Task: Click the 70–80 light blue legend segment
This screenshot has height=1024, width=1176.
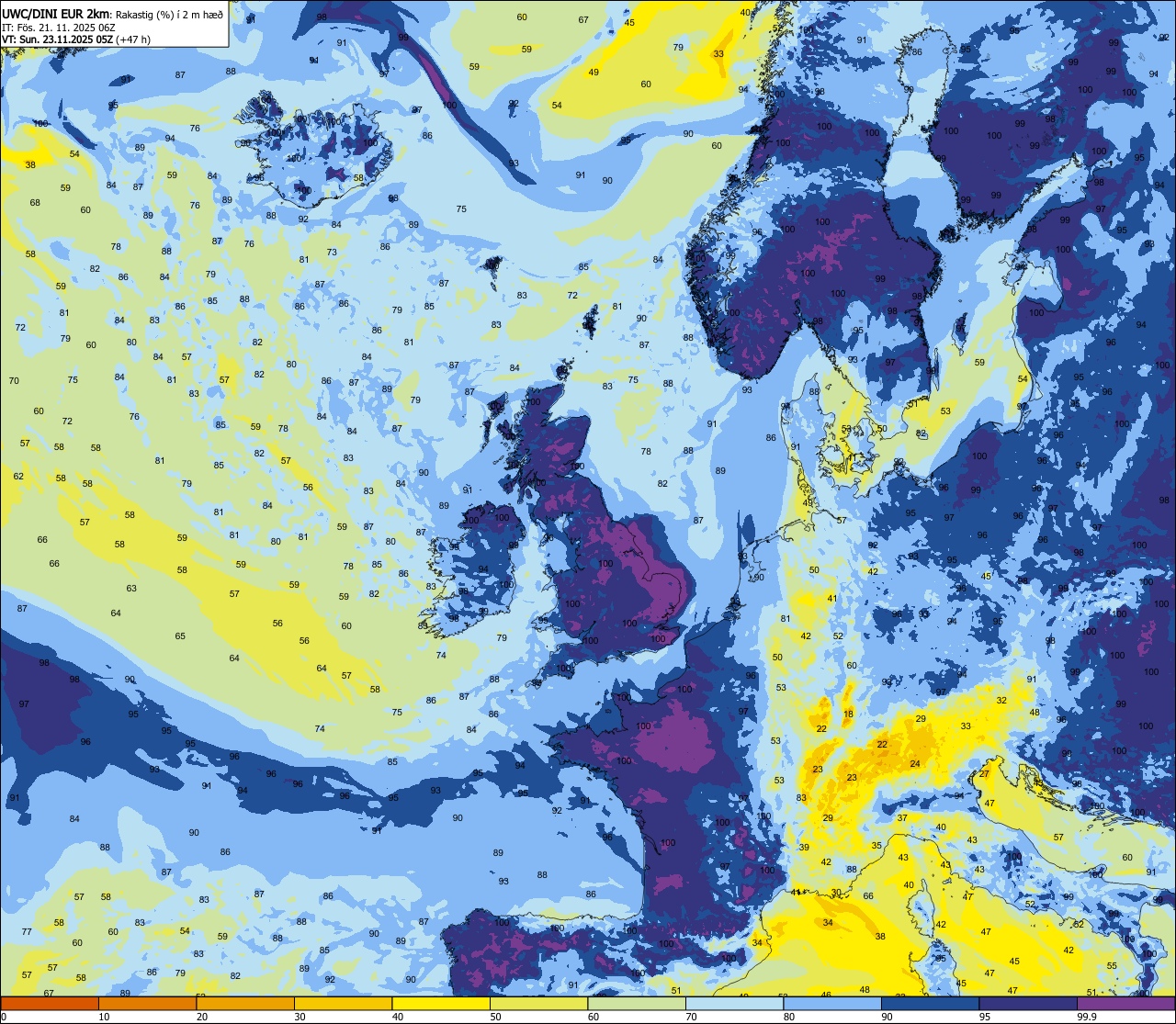Action: 735,1003
